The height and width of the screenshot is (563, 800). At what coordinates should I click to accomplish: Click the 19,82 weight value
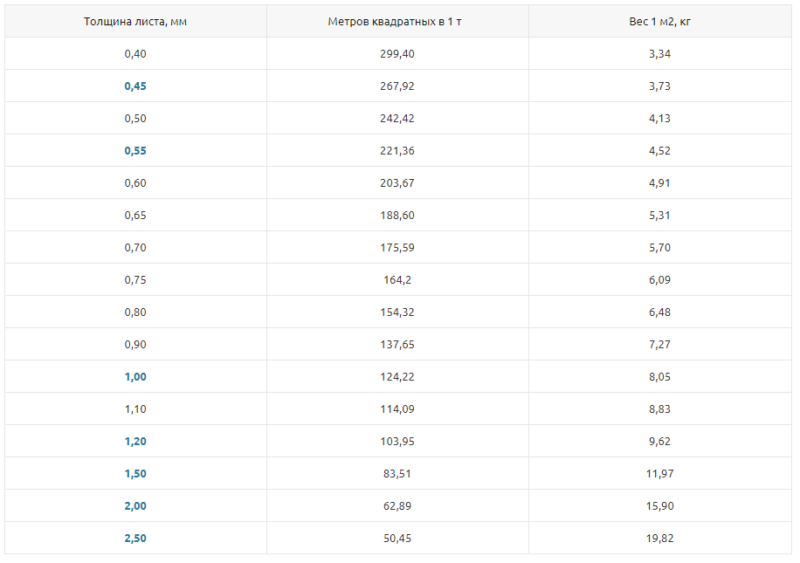(x=660, y=538)
